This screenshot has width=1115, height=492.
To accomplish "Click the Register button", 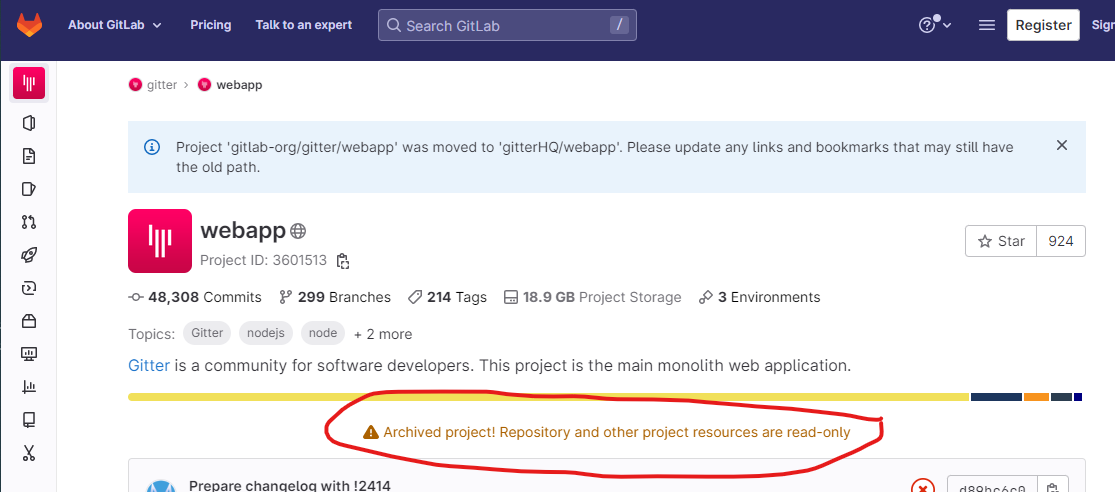I will point(1043,26).
